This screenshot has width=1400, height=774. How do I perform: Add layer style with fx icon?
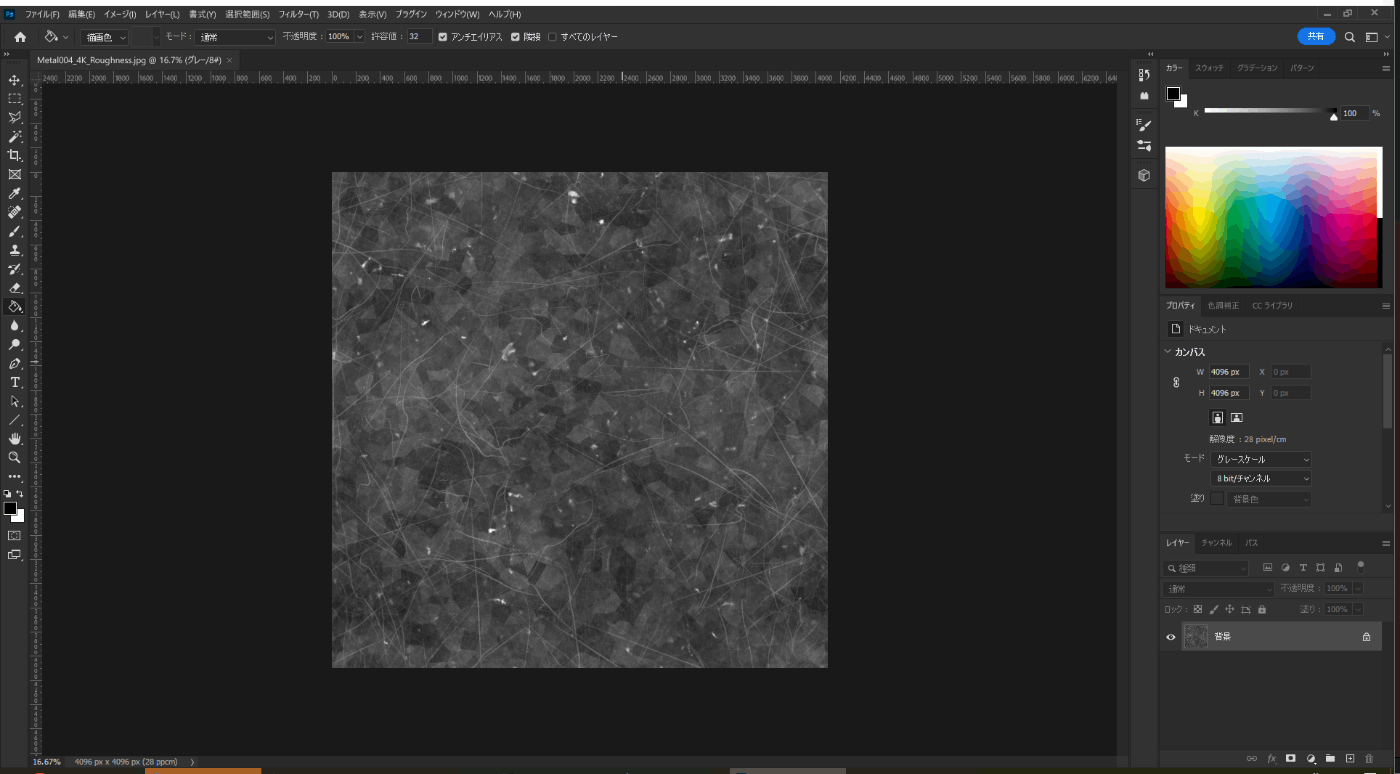[1272, 759]
